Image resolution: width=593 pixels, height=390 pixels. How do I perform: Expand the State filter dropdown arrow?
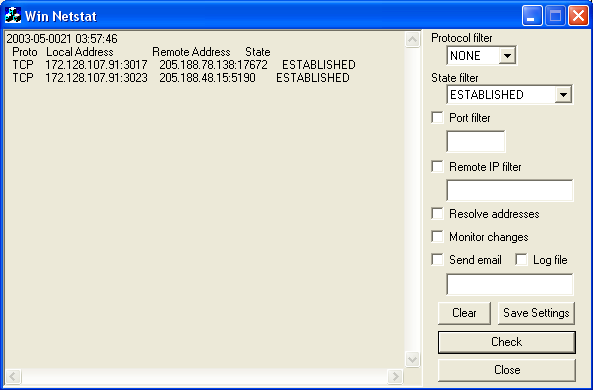563,95
